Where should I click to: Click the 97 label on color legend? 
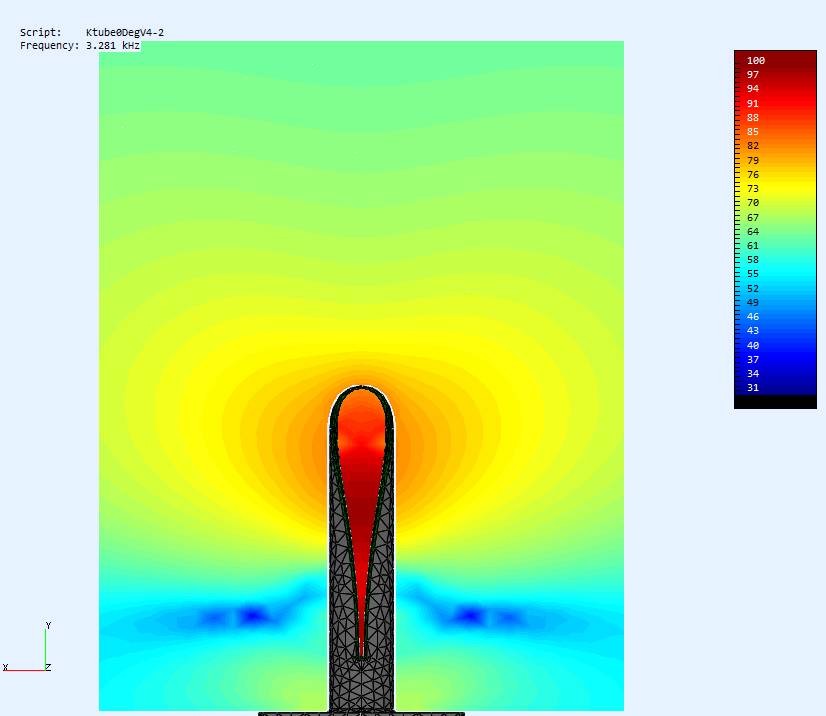coord(753,75)
